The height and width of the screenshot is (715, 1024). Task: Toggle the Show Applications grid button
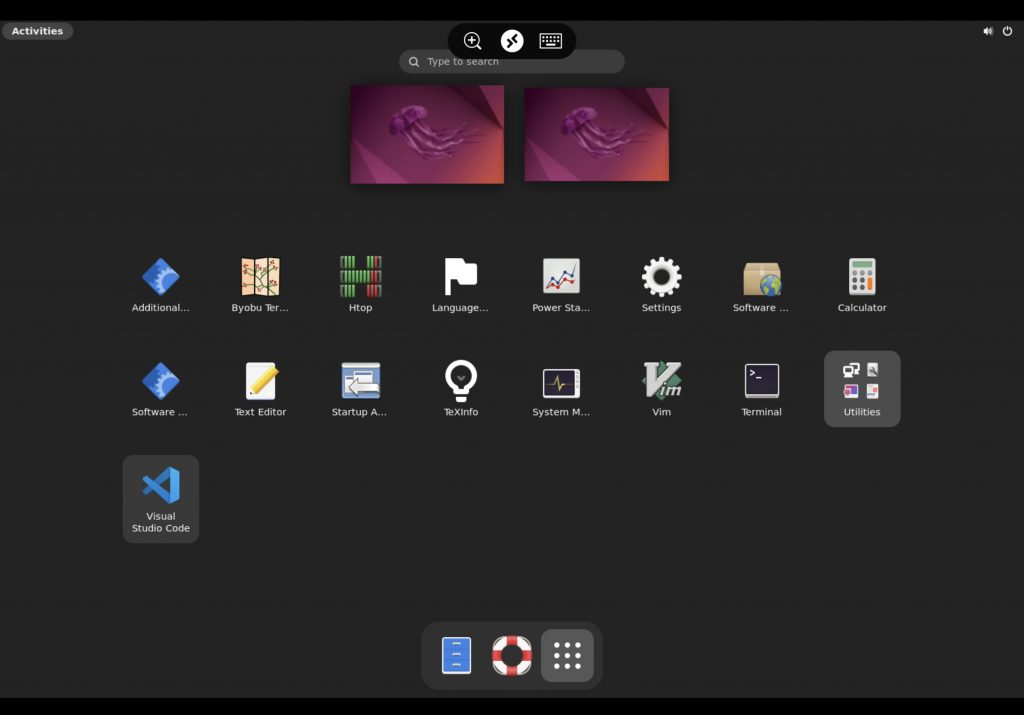(x=567, y=656)
